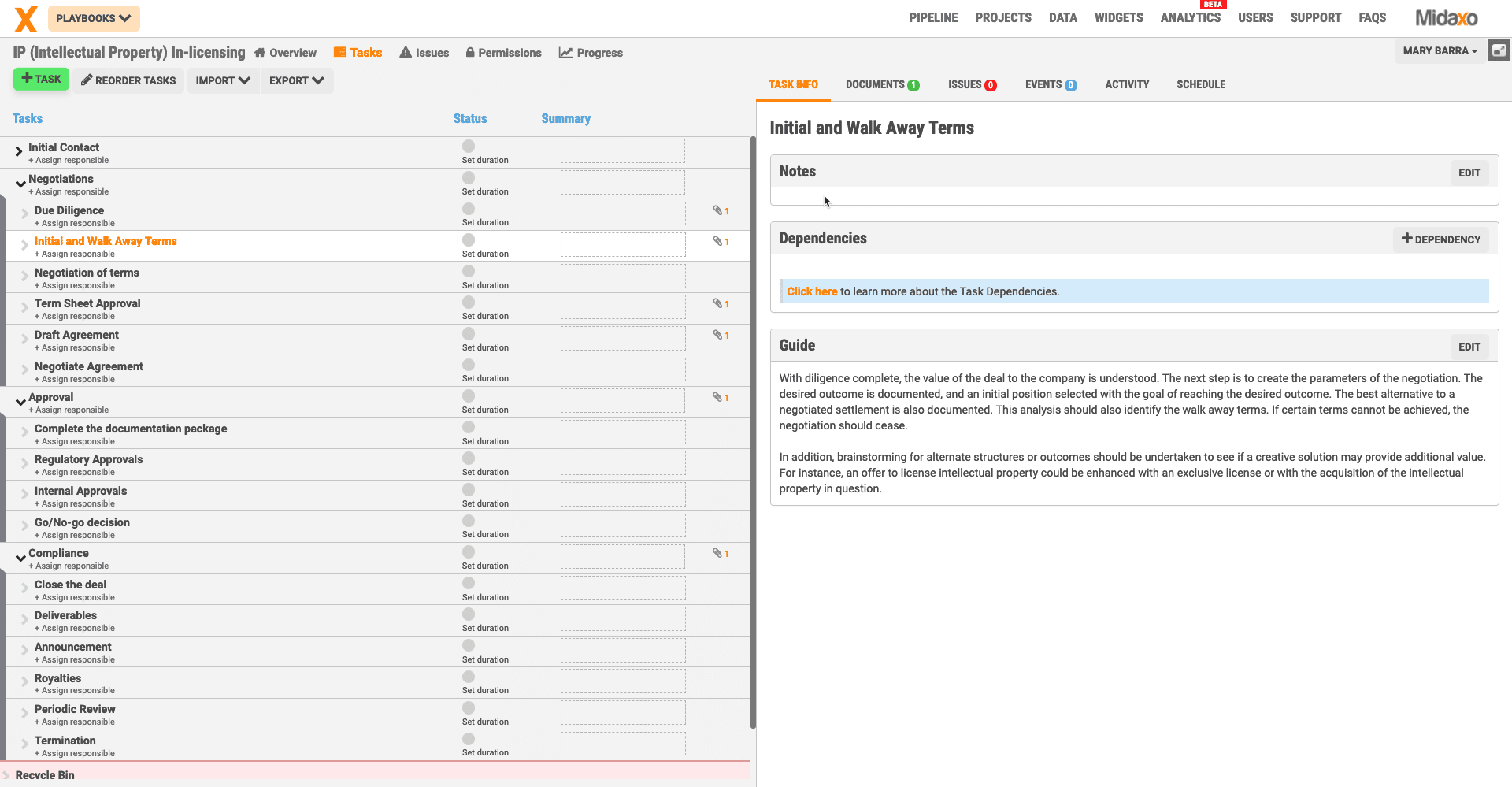This screenshot has width=1512, height=787.
Task: Select the Tasks tab
Action: point(358,53)
